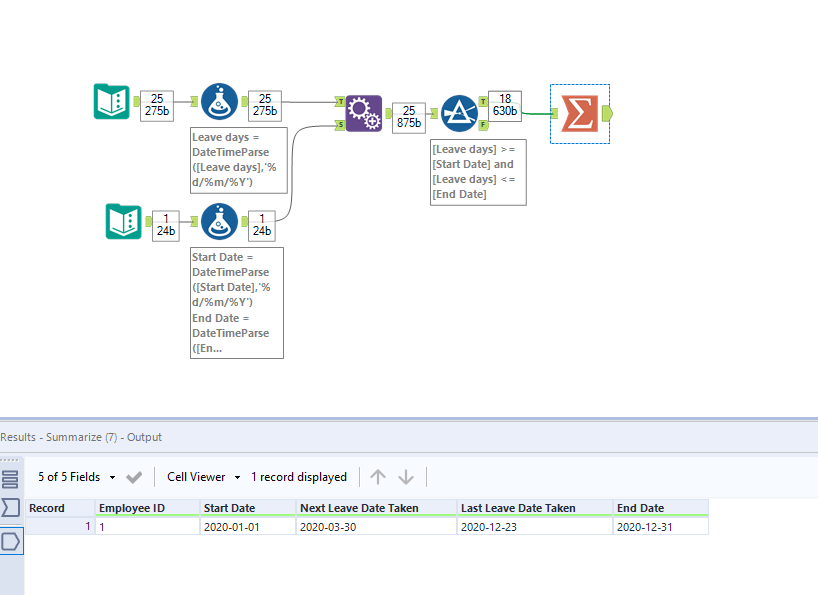The width and height of the screenshot is (818, 595).
Task: Open the Start Date Formula tool
Action: [219, 222]
